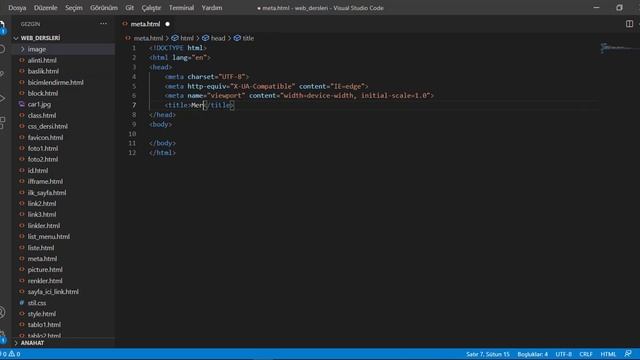The height and width of the screenshot is (360, 640).
Task: Click the errors and warnings status indicator
Action: (11, 354)
